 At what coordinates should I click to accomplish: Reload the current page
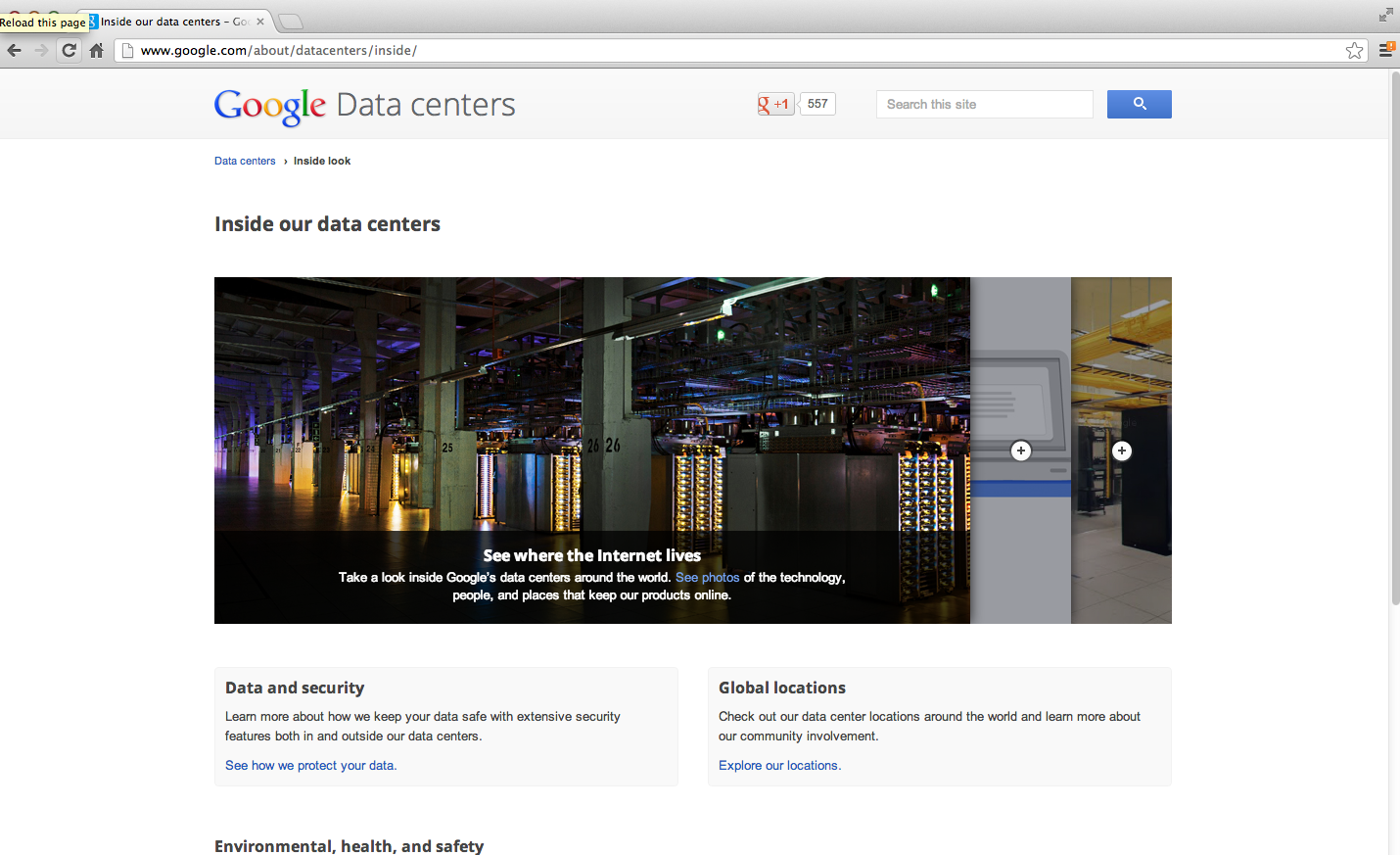click(69, 51)
